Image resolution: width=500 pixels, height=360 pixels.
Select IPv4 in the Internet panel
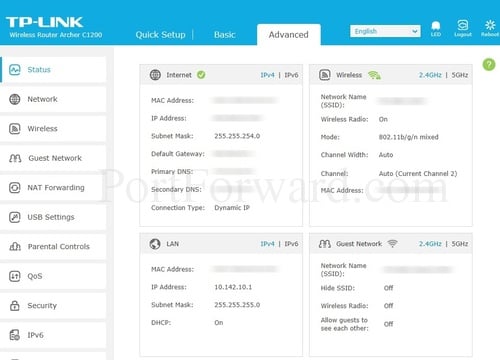point(267,75)
